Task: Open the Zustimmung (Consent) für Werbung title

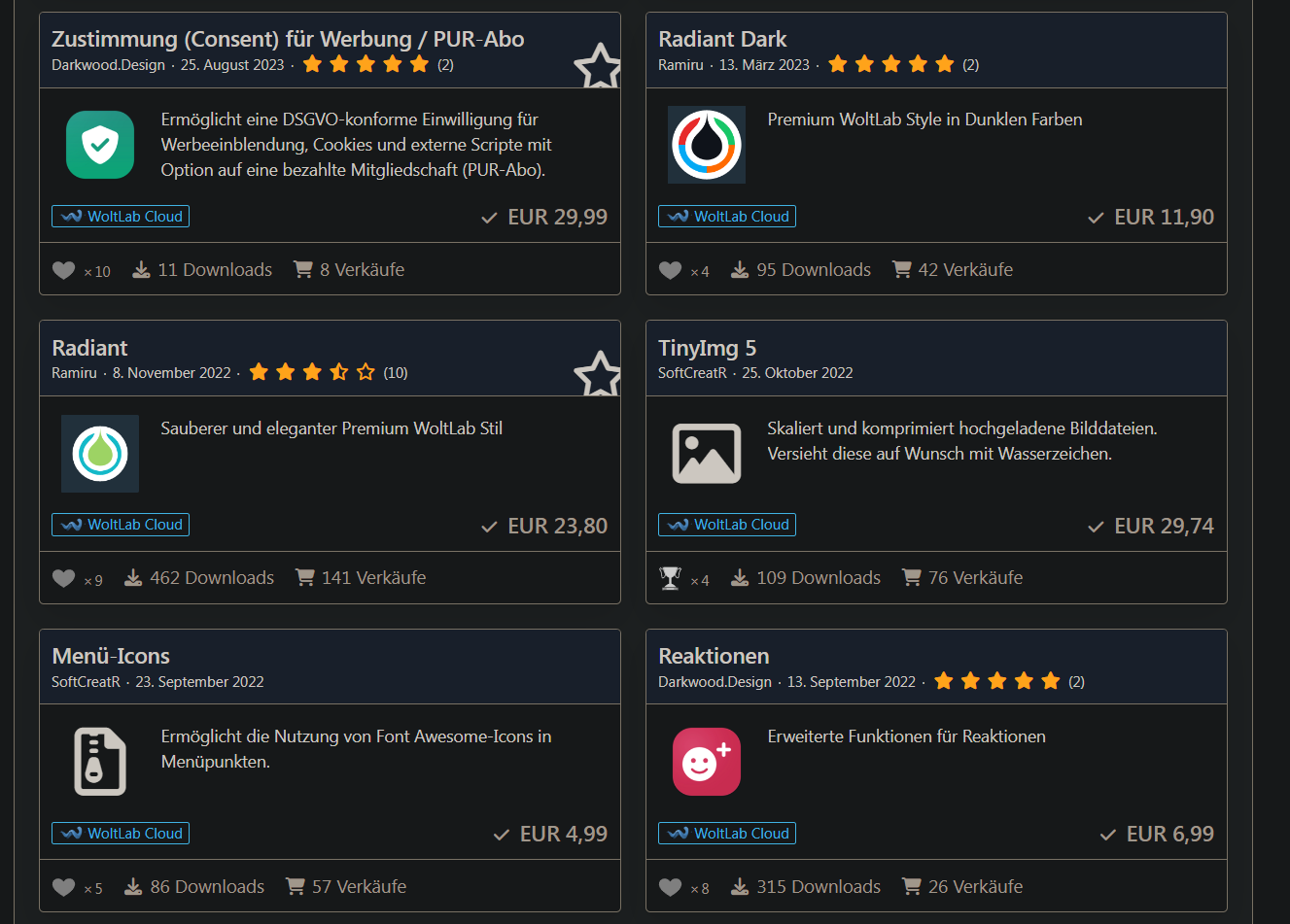Action: point(288,39)
